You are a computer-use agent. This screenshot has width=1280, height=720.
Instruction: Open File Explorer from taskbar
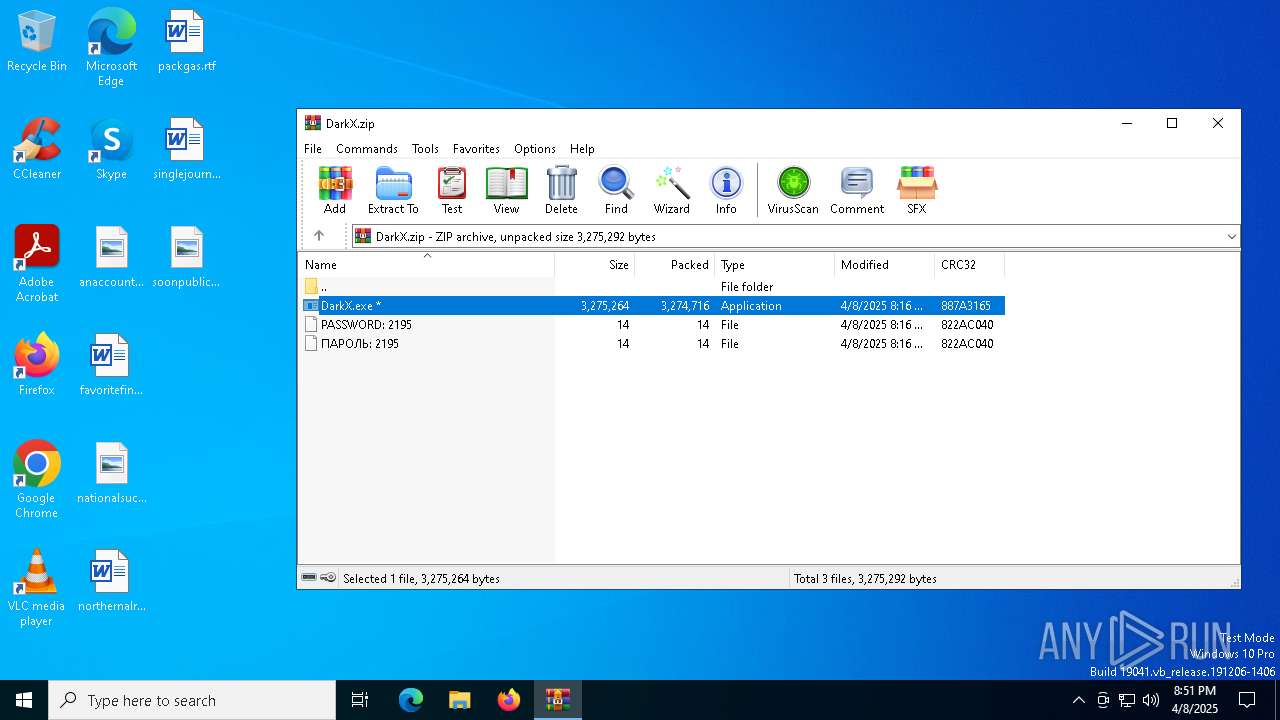click(459, 700)
